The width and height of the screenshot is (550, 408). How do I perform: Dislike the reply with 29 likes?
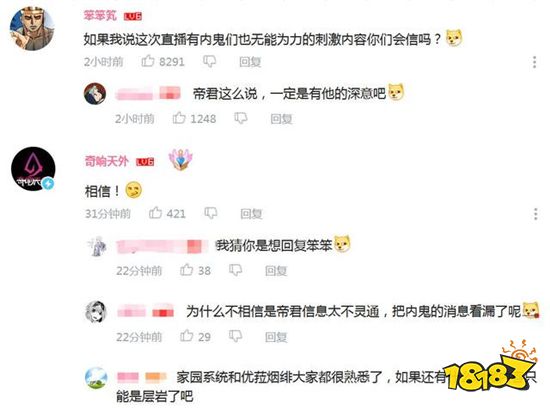click(235, 336)
